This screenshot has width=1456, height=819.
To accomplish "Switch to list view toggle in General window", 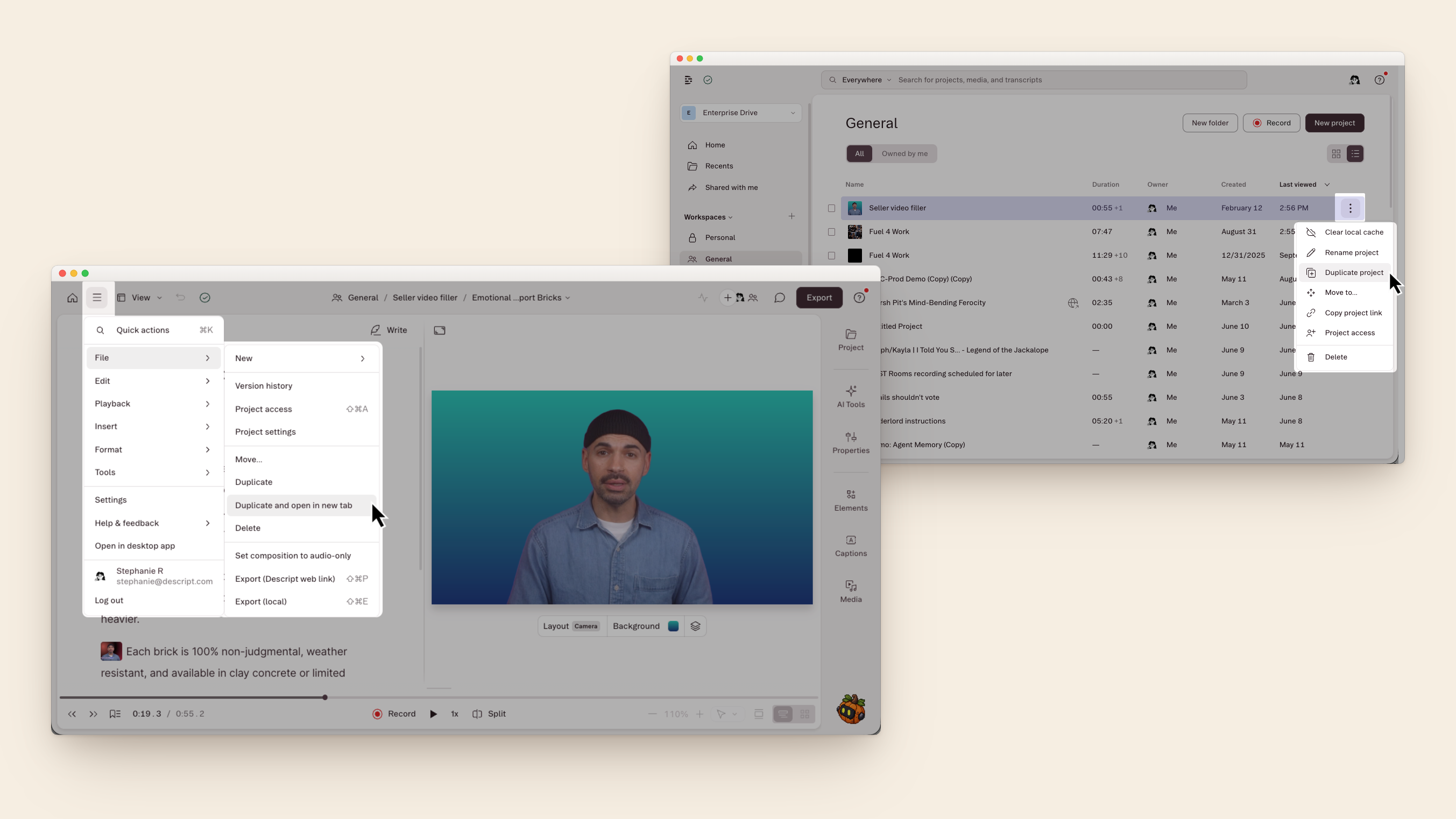I will coord(1355,154).
